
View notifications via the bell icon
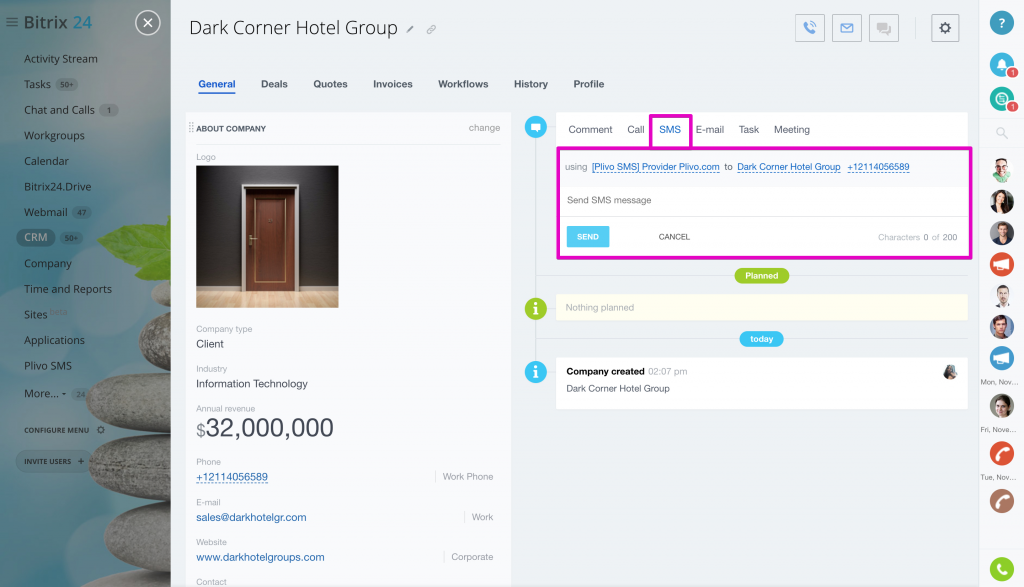tap(1002, 64)
